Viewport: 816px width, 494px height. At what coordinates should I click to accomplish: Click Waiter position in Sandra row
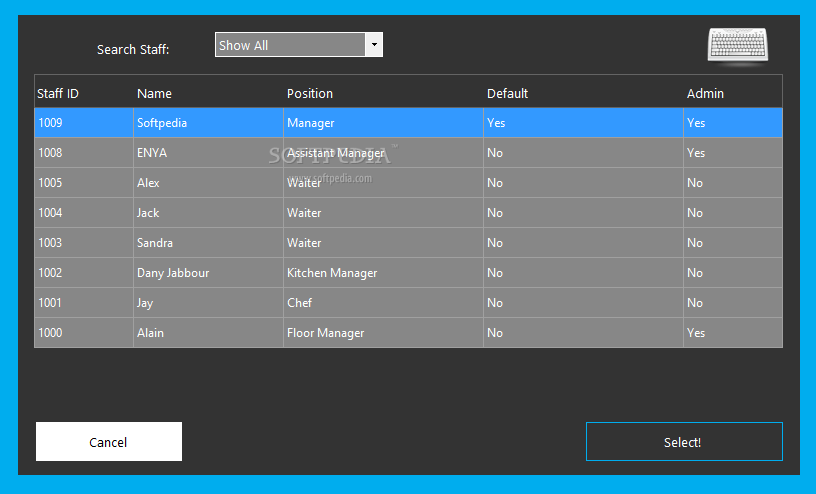coord(383,243)
